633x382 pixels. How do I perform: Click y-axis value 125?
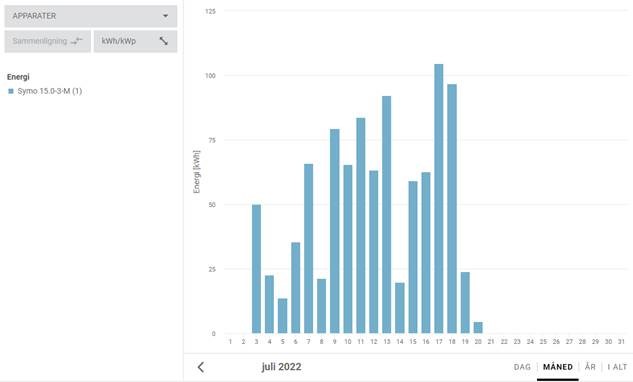click(210, 11)
